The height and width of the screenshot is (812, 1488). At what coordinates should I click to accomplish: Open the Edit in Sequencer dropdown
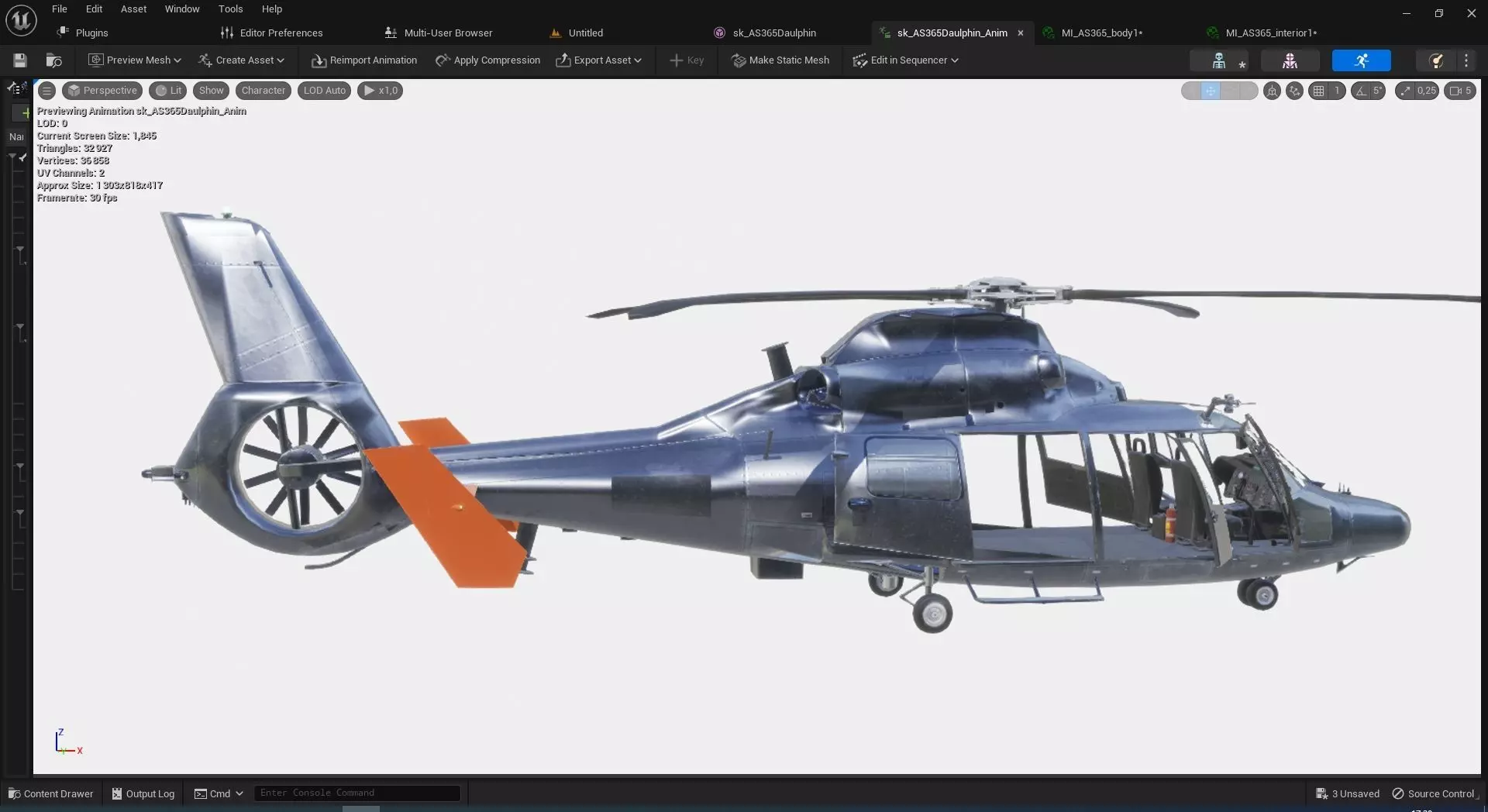tap(906, 60)
